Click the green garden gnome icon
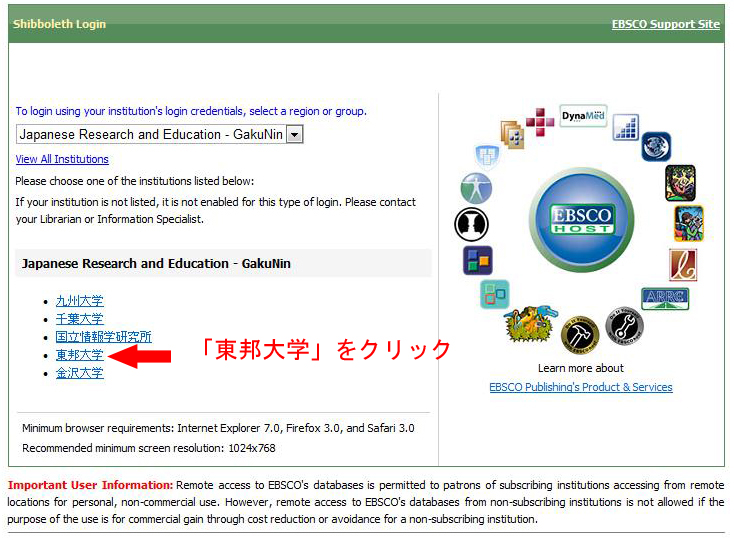734x540 pixels. [x=530, y=324]
